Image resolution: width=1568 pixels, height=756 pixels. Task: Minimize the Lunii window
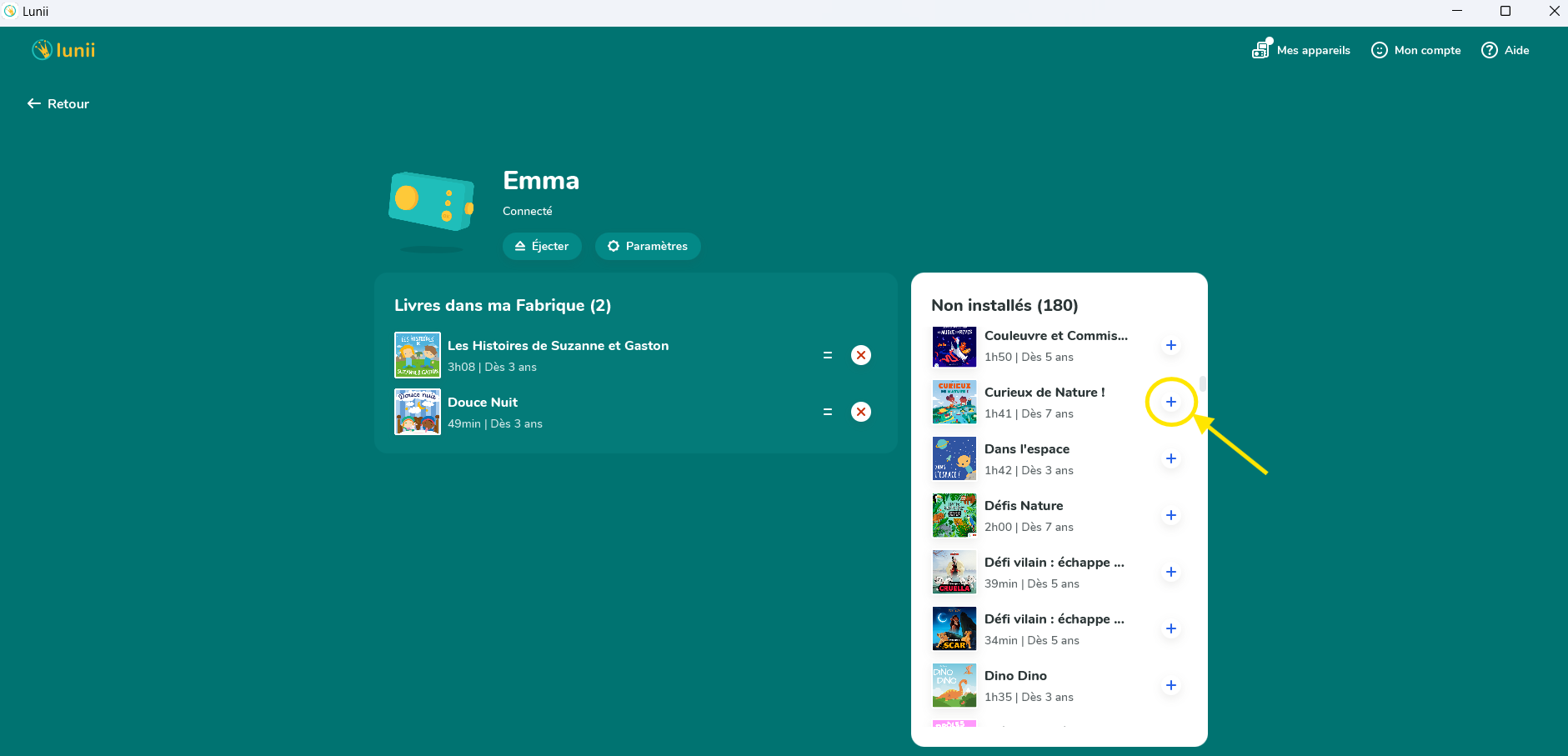point(1457,11)
